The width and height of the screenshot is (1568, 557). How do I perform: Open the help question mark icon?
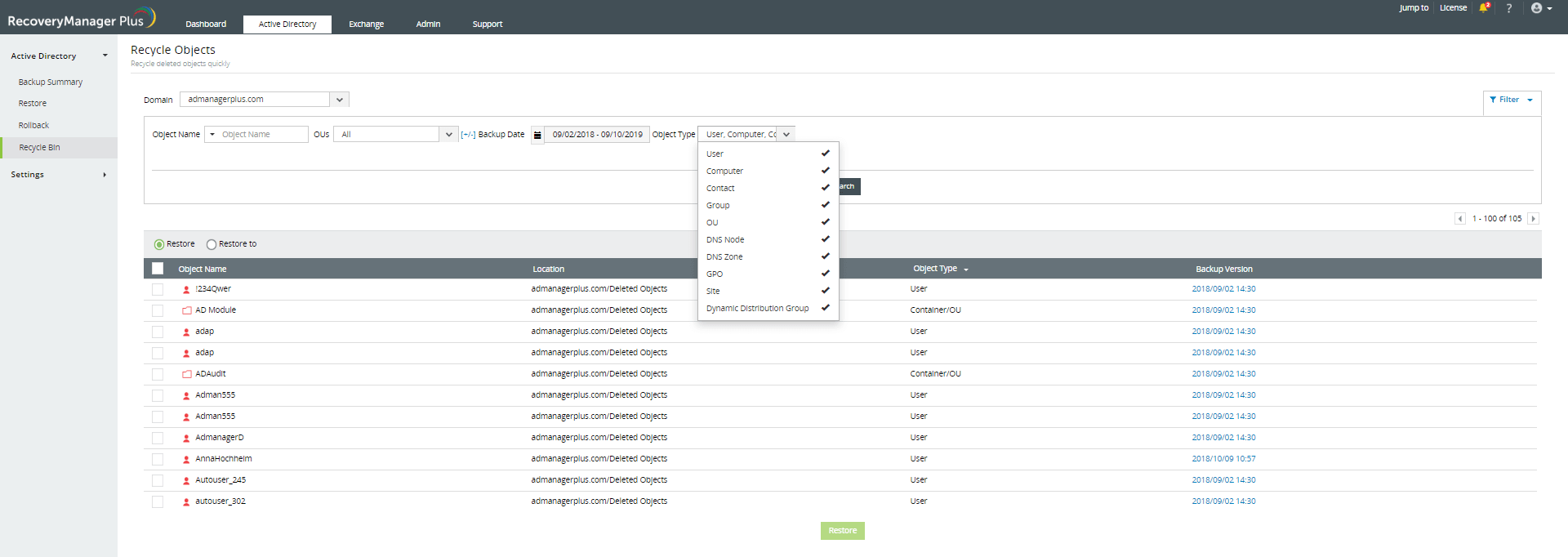pos(1509,8)
